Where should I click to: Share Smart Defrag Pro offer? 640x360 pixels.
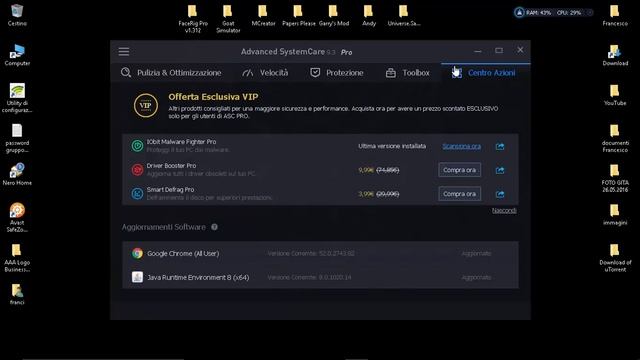click(x=500, y=194)
